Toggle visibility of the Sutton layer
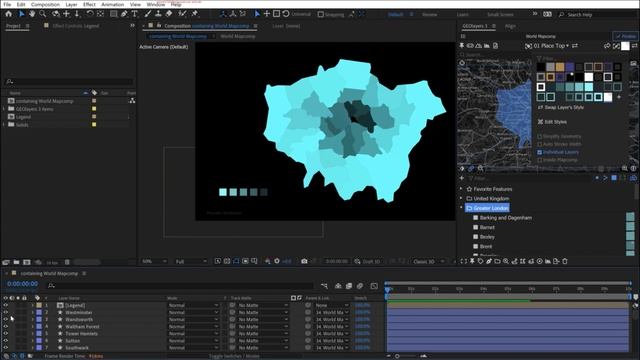 (x=6, y=340)
